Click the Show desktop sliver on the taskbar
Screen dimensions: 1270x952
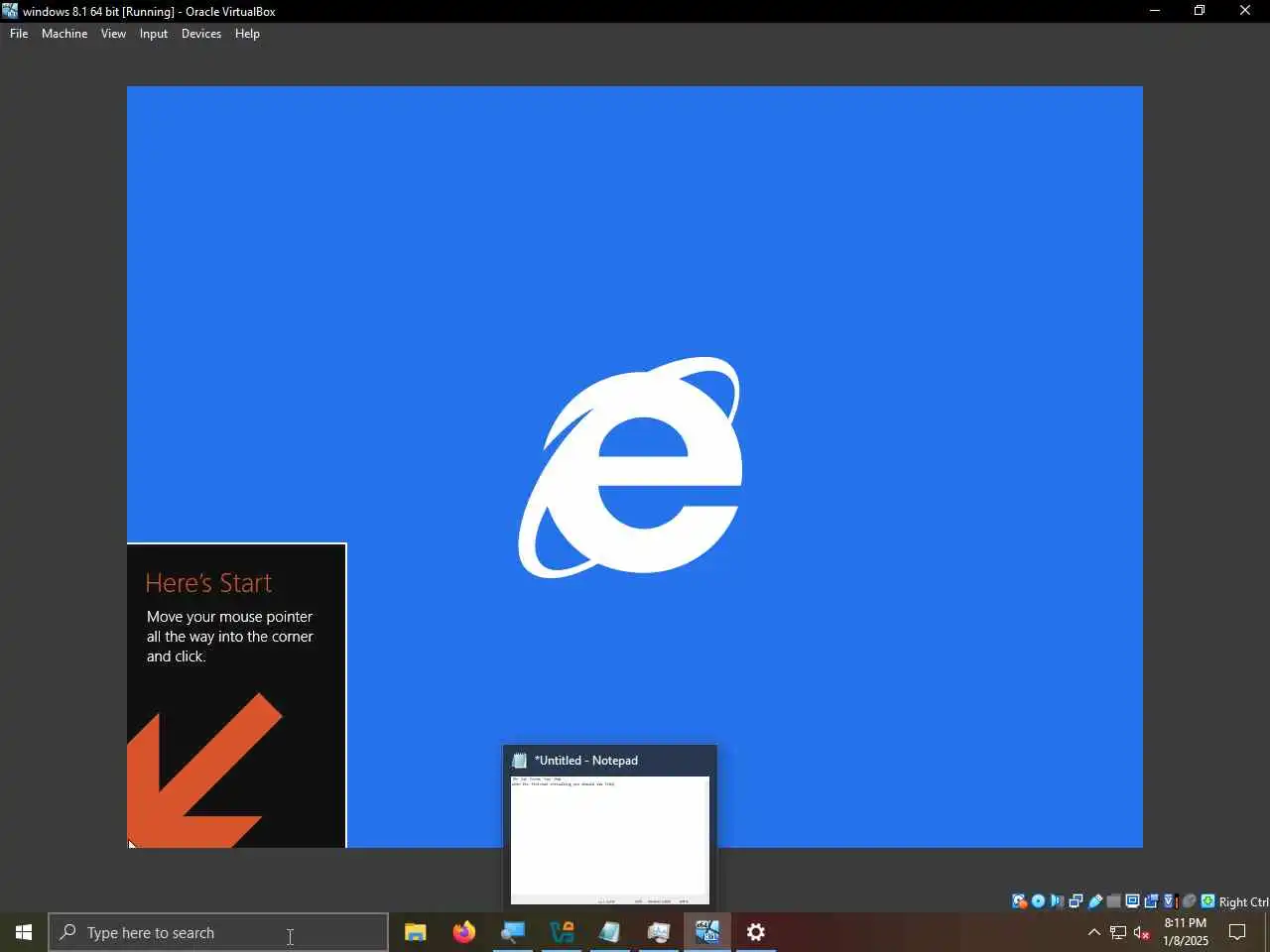[x=1267, y=932]
